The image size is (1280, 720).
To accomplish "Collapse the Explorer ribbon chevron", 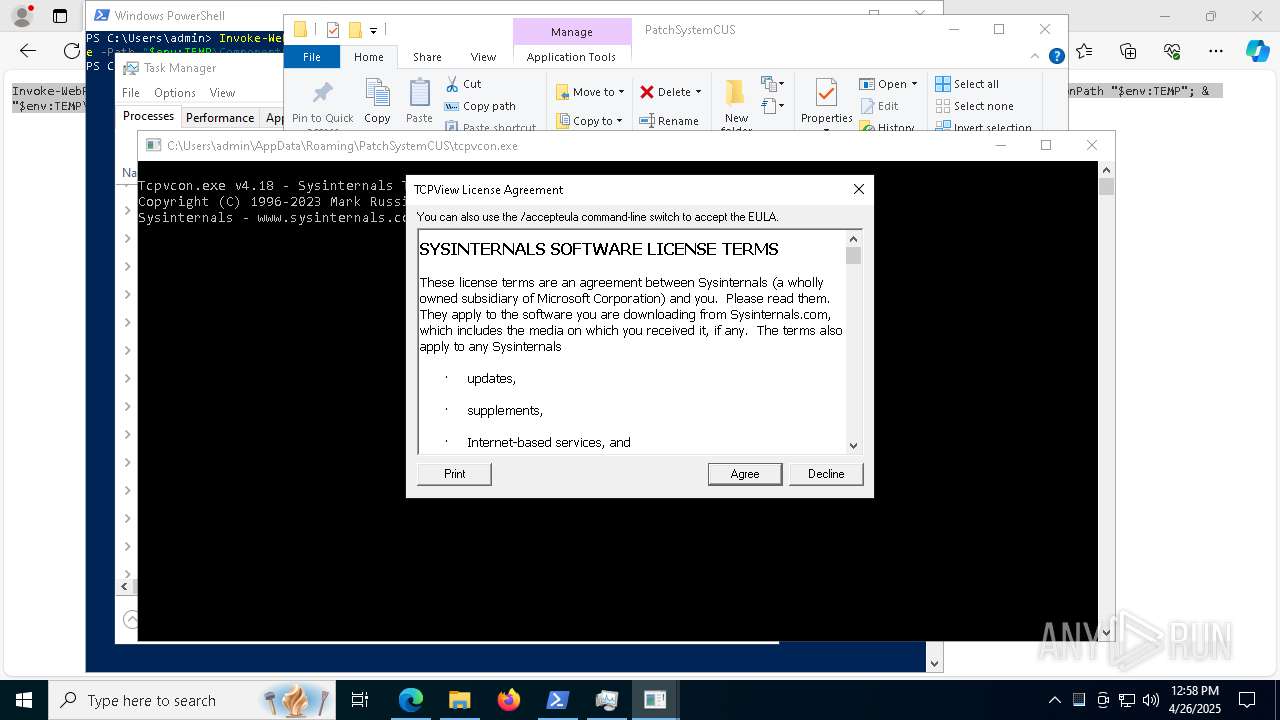I will click(x=1037, y=57).
